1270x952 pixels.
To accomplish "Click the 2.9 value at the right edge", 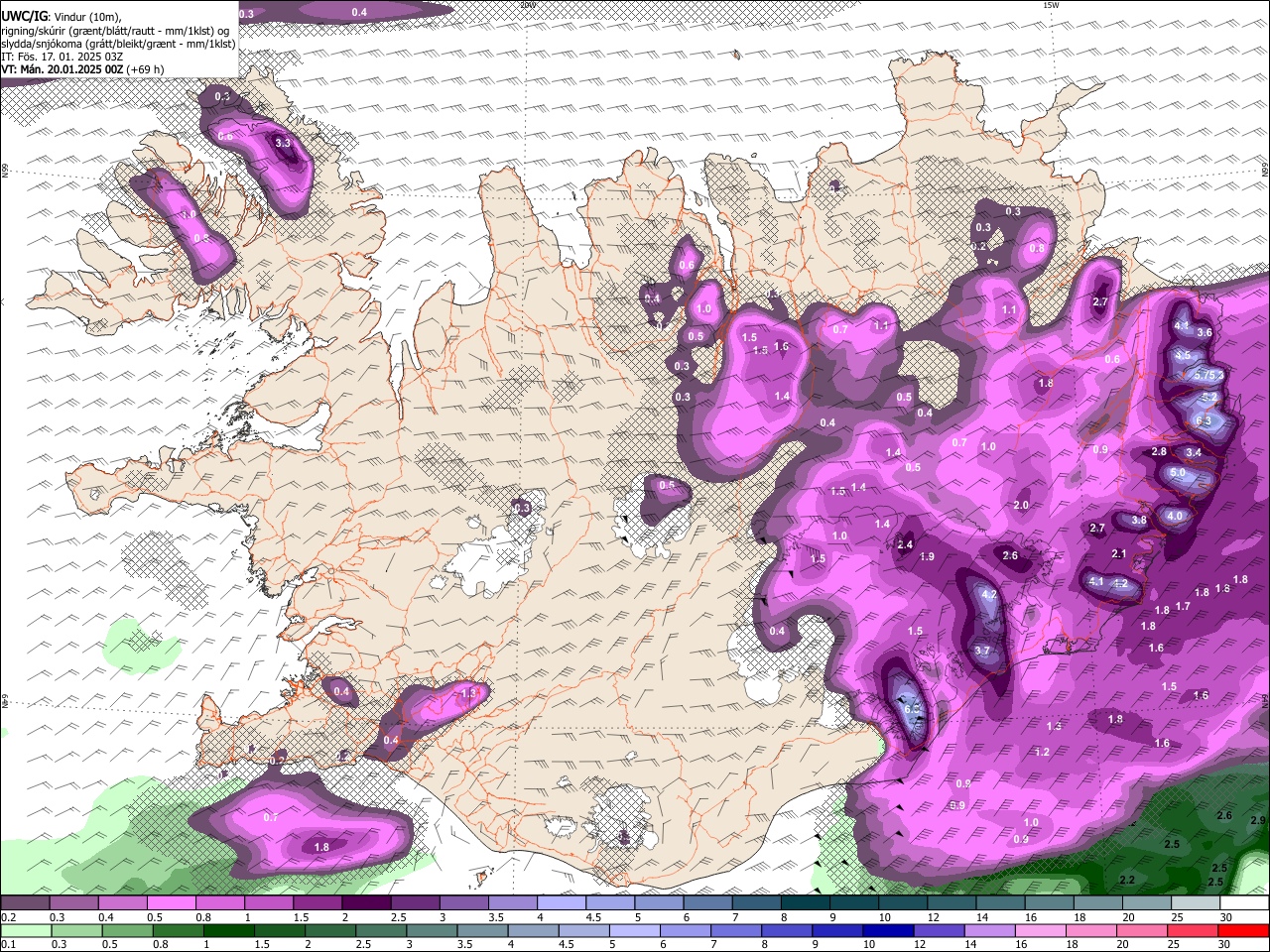I will [x=1258, y=821].
